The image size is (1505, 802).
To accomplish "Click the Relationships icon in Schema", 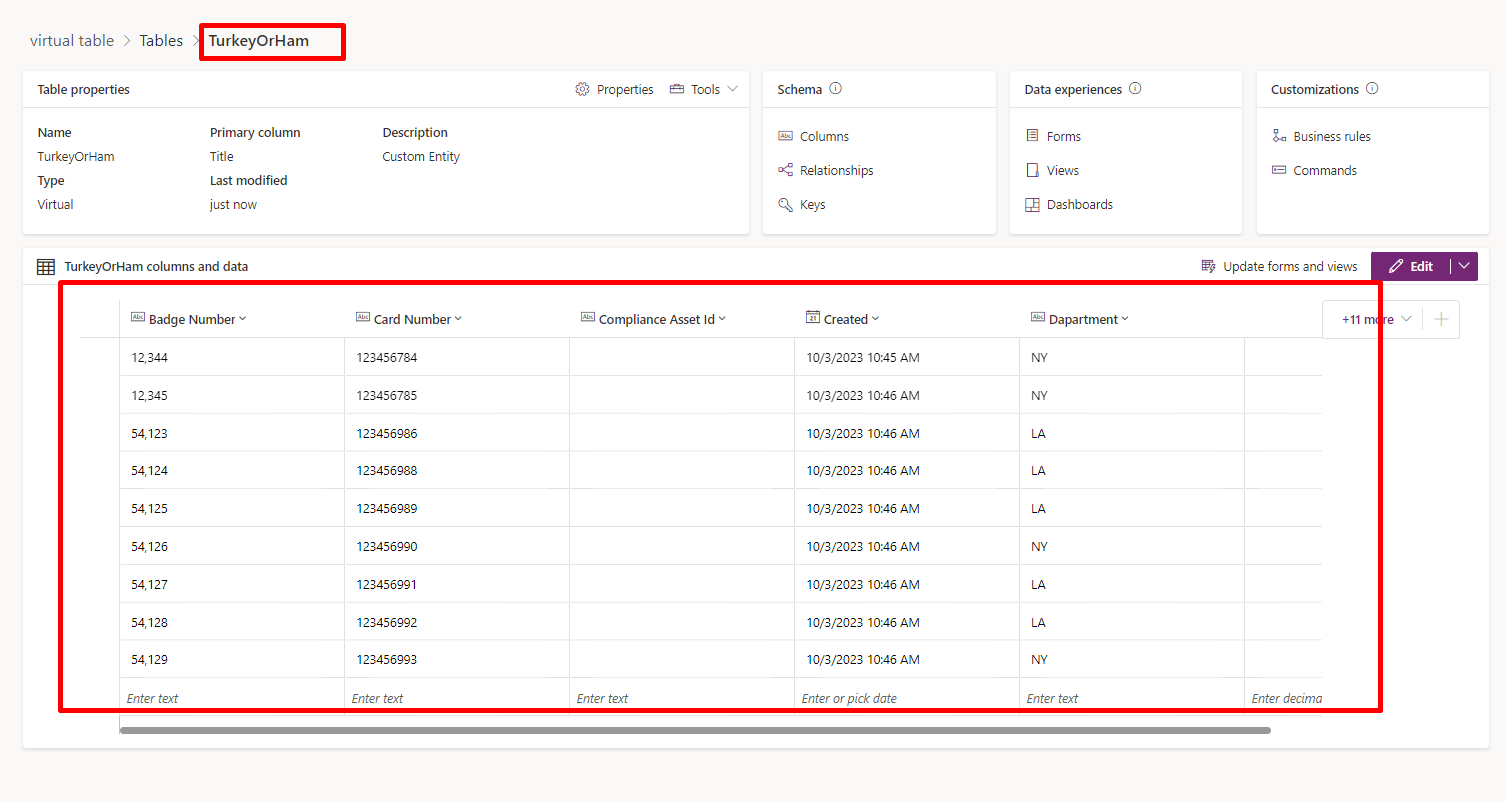I will 785,170.
